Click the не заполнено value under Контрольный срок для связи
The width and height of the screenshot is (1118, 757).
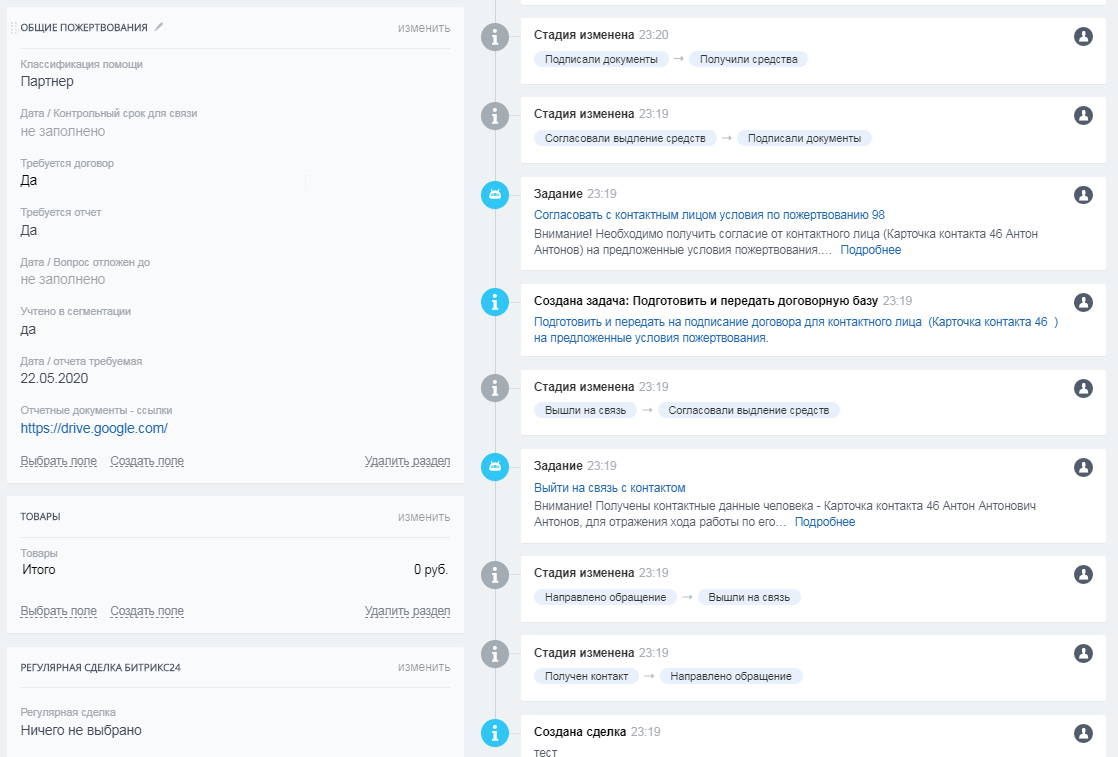tap(62, 131)
